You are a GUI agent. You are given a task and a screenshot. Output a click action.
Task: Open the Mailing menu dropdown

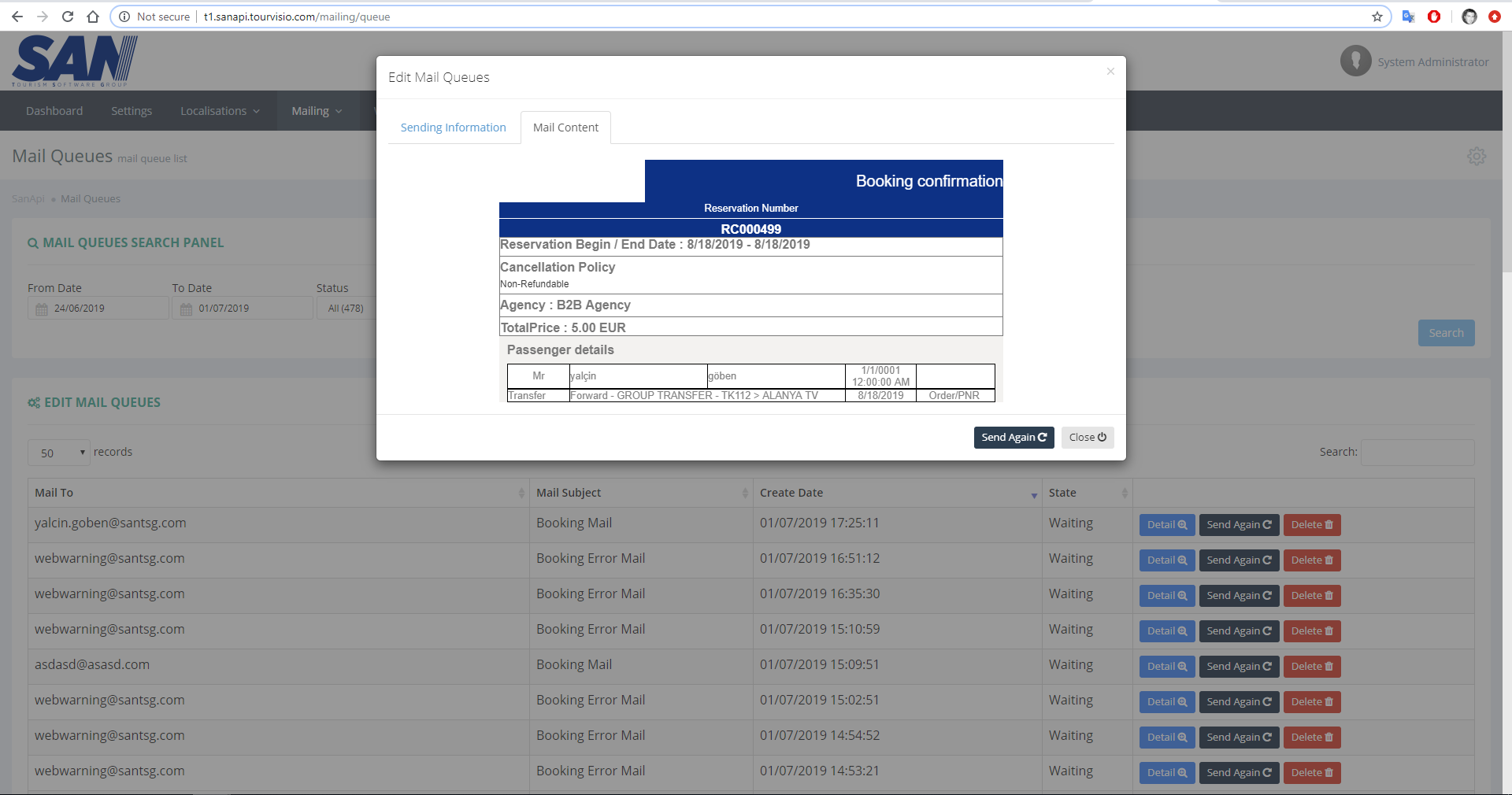click(317, 111)
